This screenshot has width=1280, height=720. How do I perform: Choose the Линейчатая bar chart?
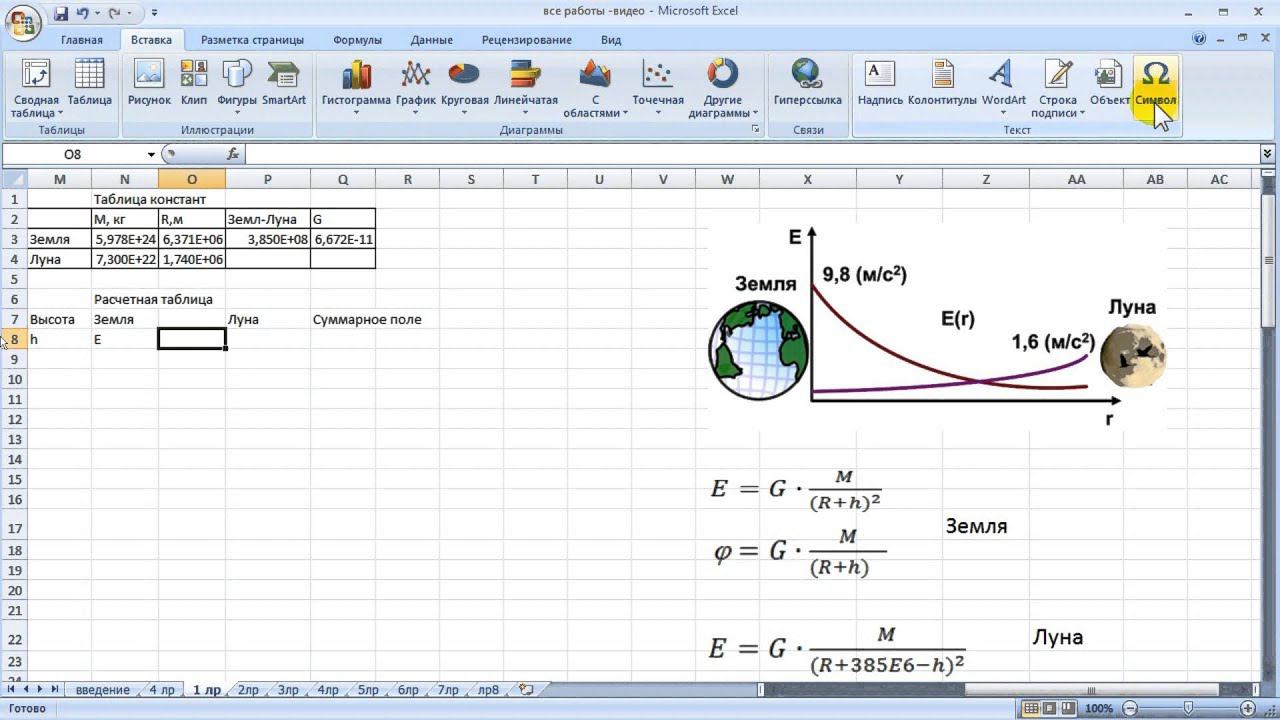pyautogui.click(x=526, y=89)
